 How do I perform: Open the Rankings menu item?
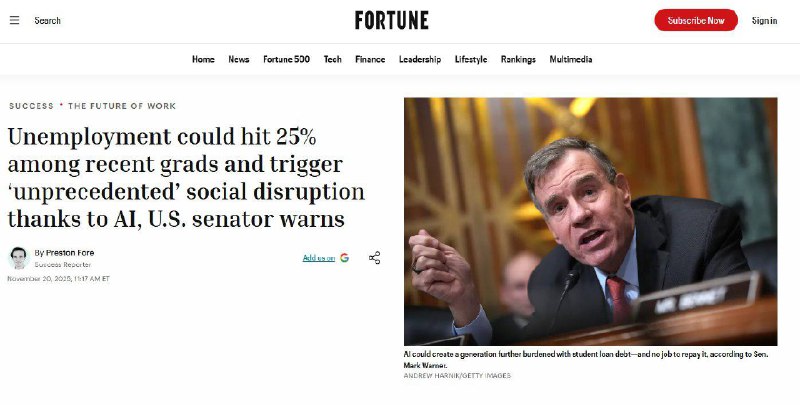pos(518,59)
